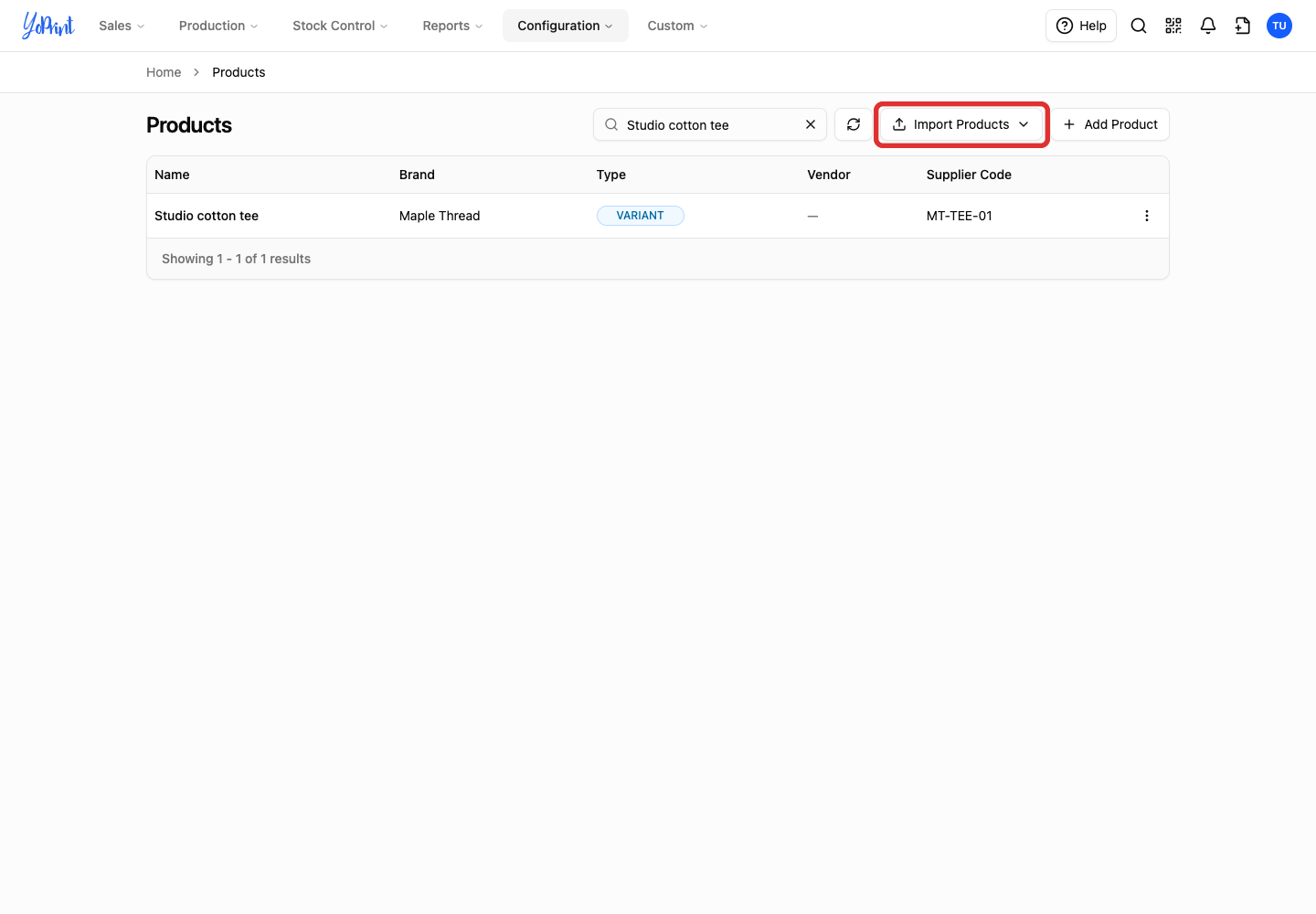Open the Custom menu
1316x914 pixels.
click(x=677, y=26)
